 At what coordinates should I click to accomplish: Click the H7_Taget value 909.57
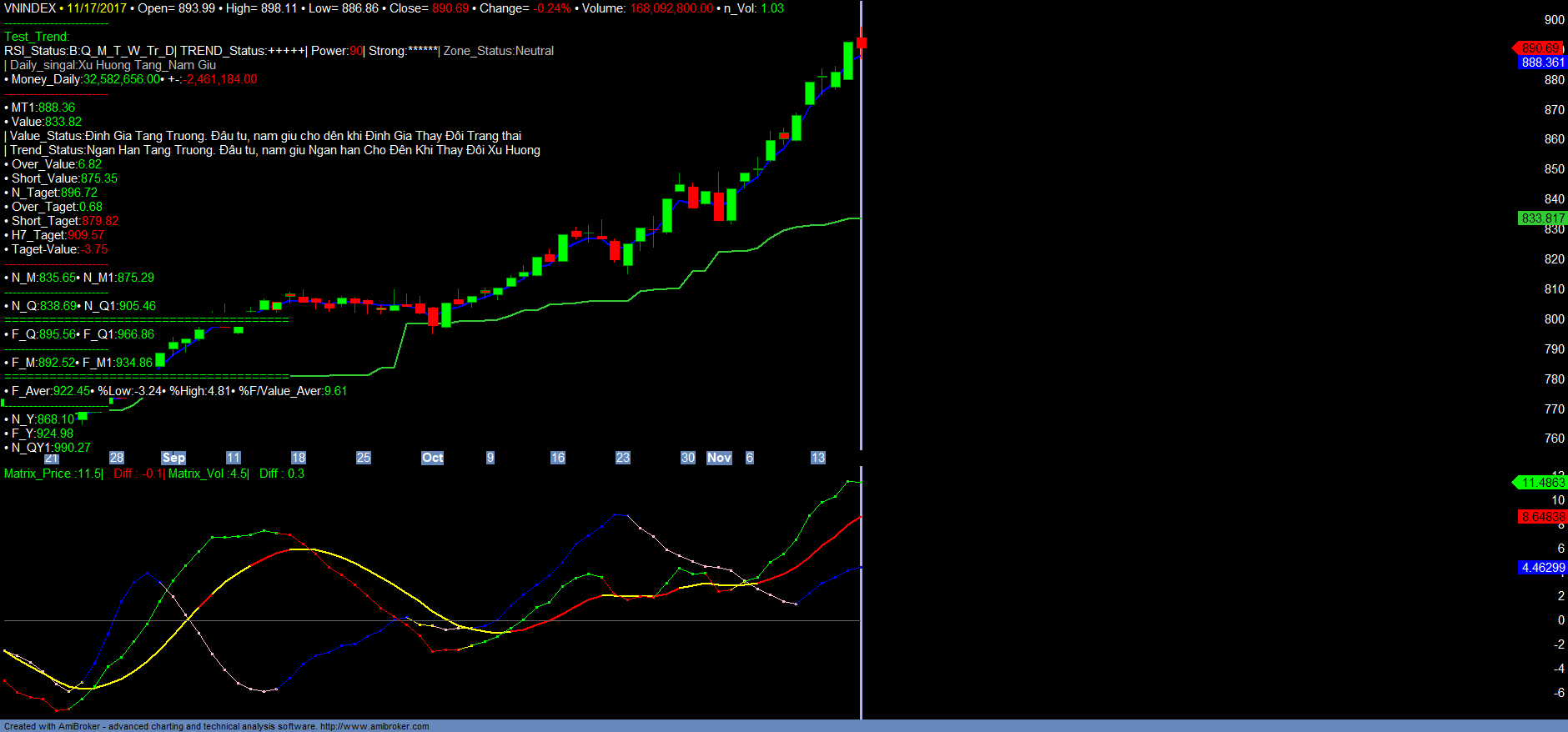[x=86, y=235]
